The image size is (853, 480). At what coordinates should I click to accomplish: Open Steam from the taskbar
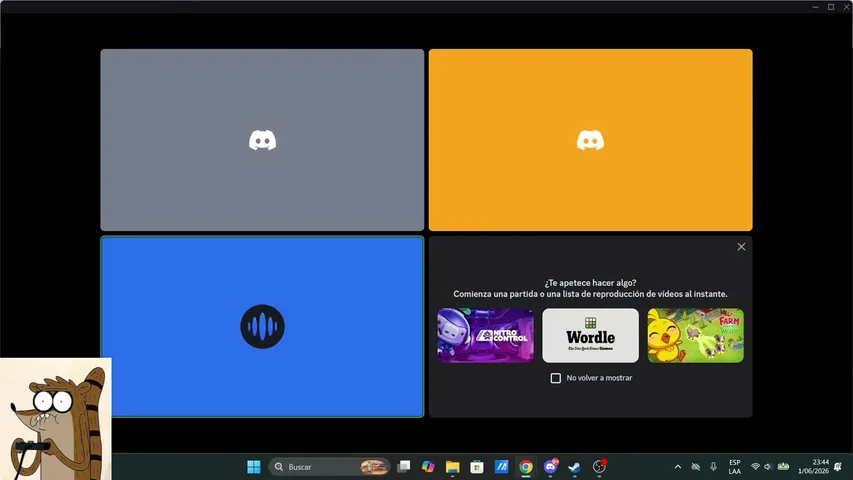(x=574, y=466)
